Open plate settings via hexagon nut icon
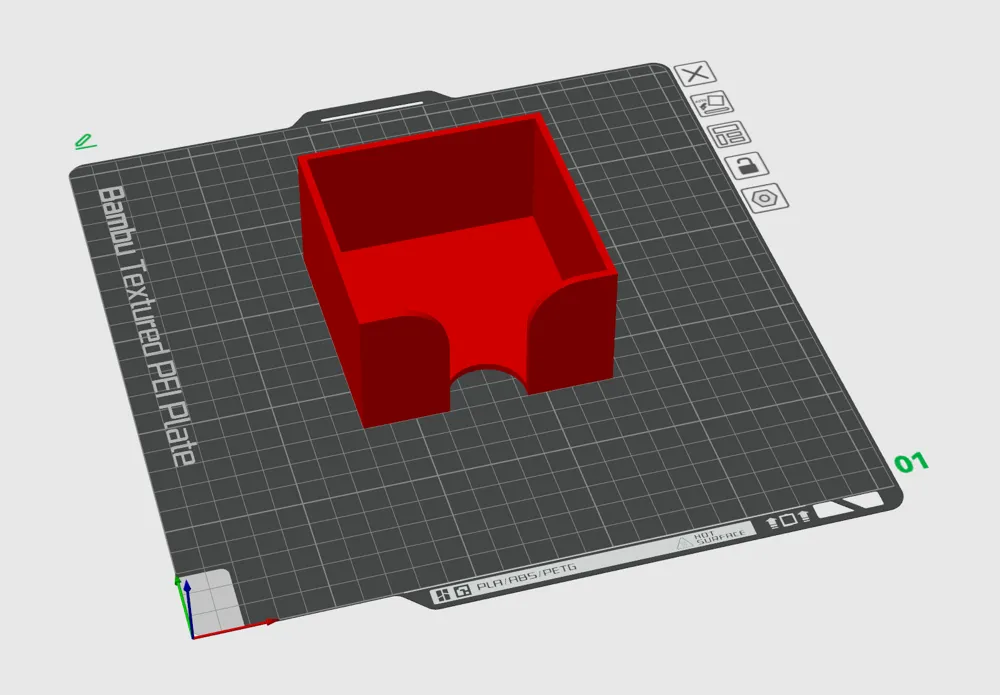The width and height of the screenshot is (1000, 695). (765, 198)
